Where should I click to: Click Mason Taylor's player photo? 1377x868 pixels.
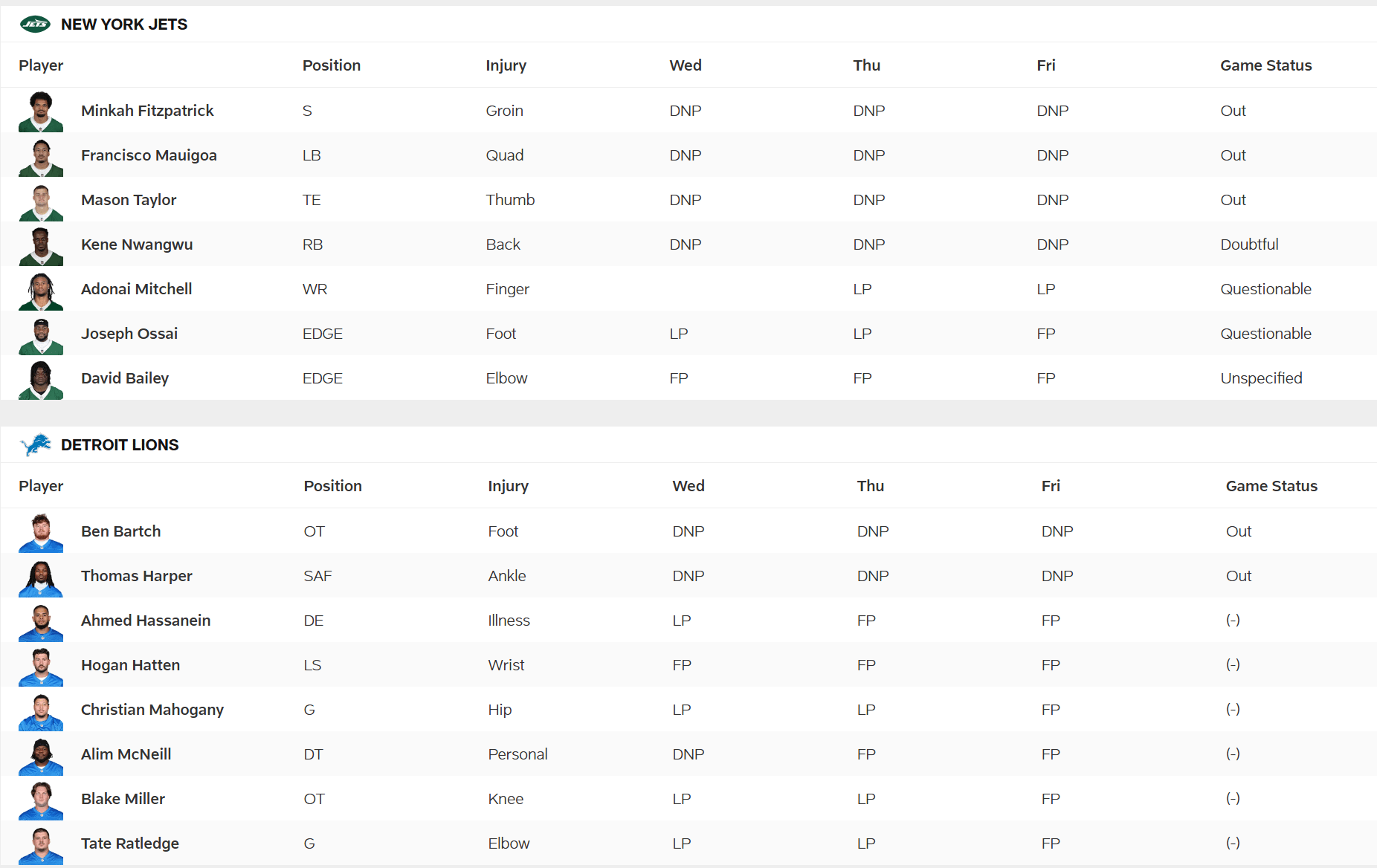[x=41, y=200]
